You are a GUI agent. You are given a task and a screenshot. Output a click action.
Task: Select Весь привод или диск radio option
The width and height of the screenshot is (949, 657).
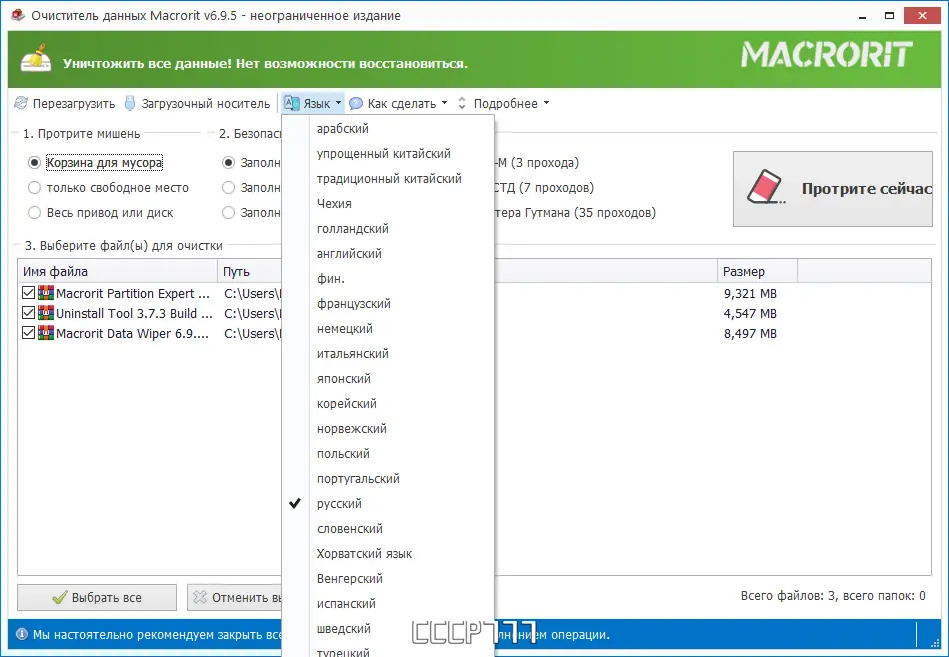tap(34, 212)
